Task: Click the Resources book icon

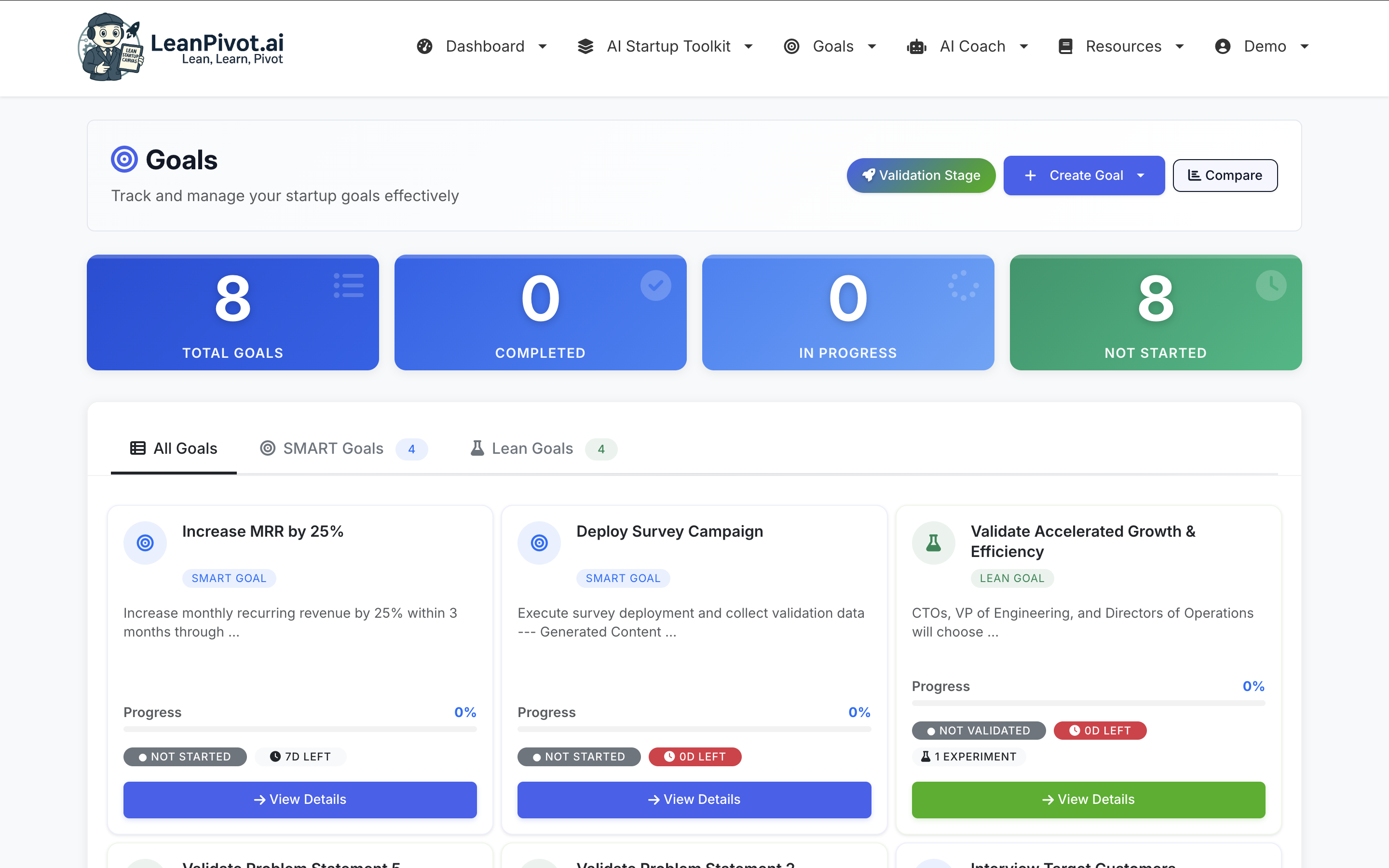Action: click(1065, 46)
